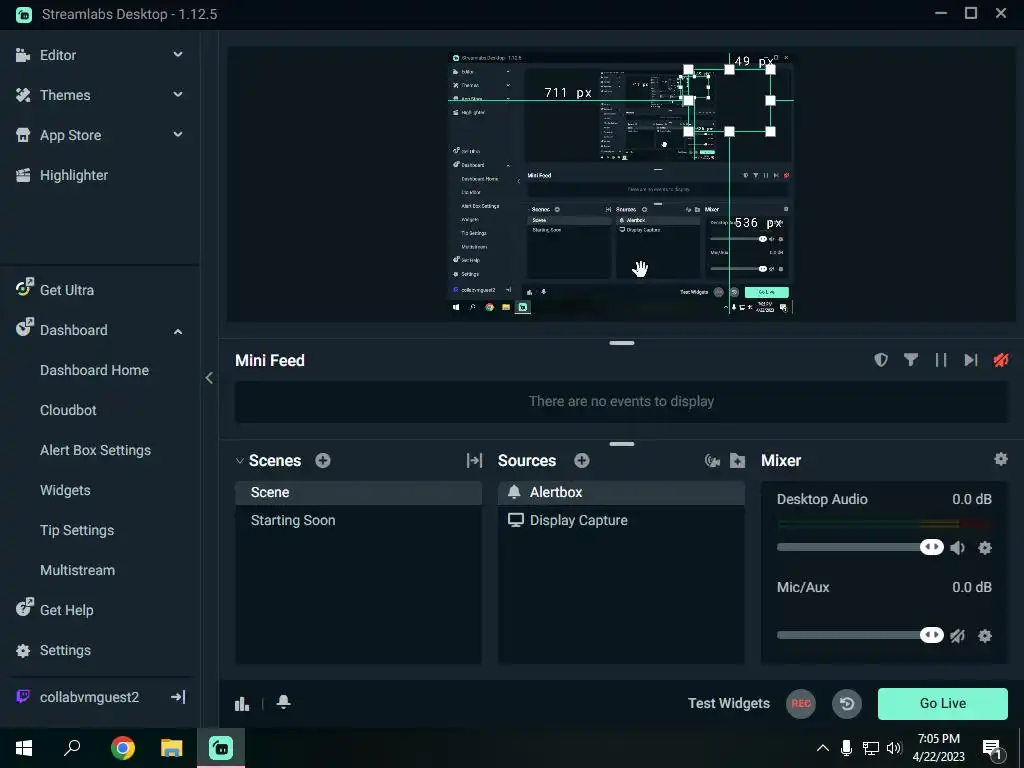Mute Desktop Audio speaker icon
The height and width of the screenshot is (768, 1024).
[958, 548]
